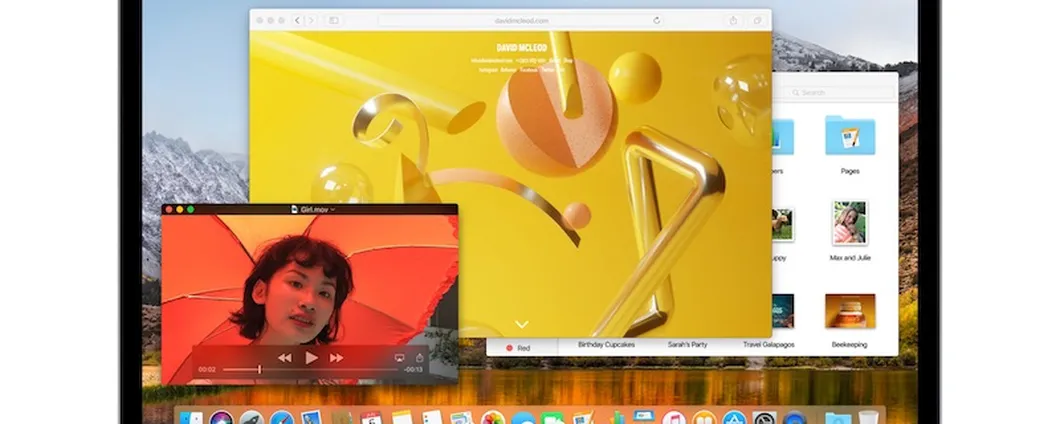The image size is (1060, 424).
Task: Go back in the Safari window
Action: tap(297, 20)
